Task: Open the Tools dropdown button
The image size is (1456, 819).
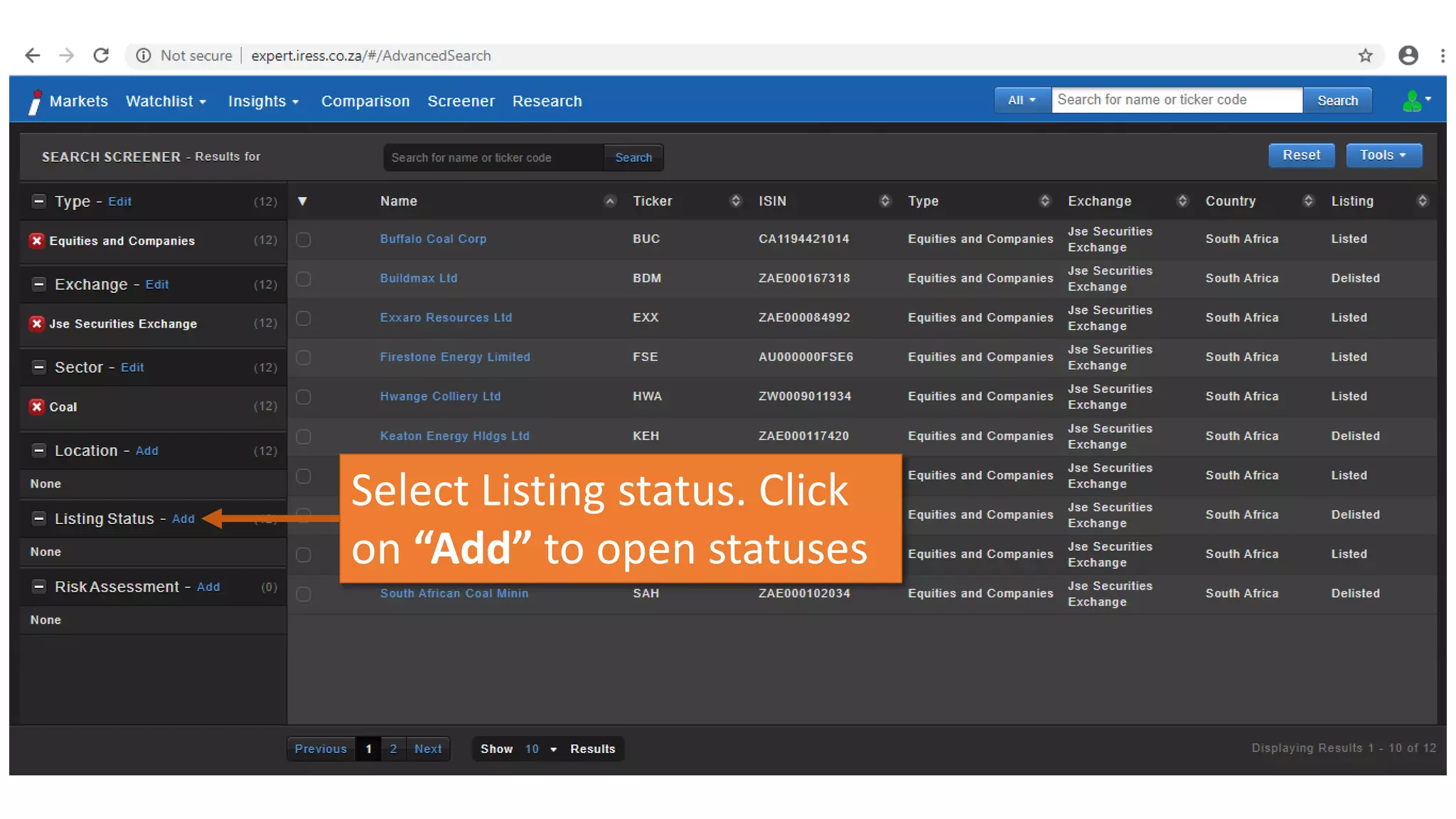Action: click(x=1383, y=155)
